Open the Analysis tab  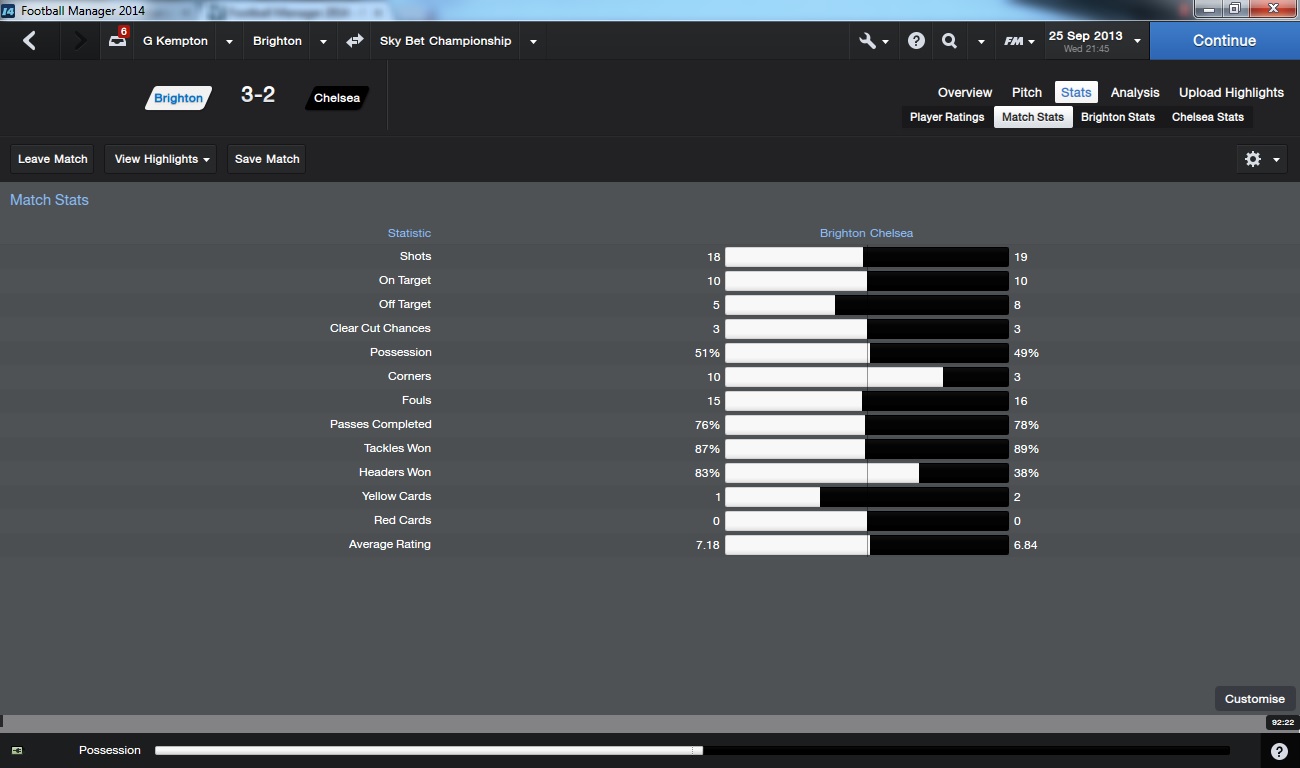(1135, 92)
